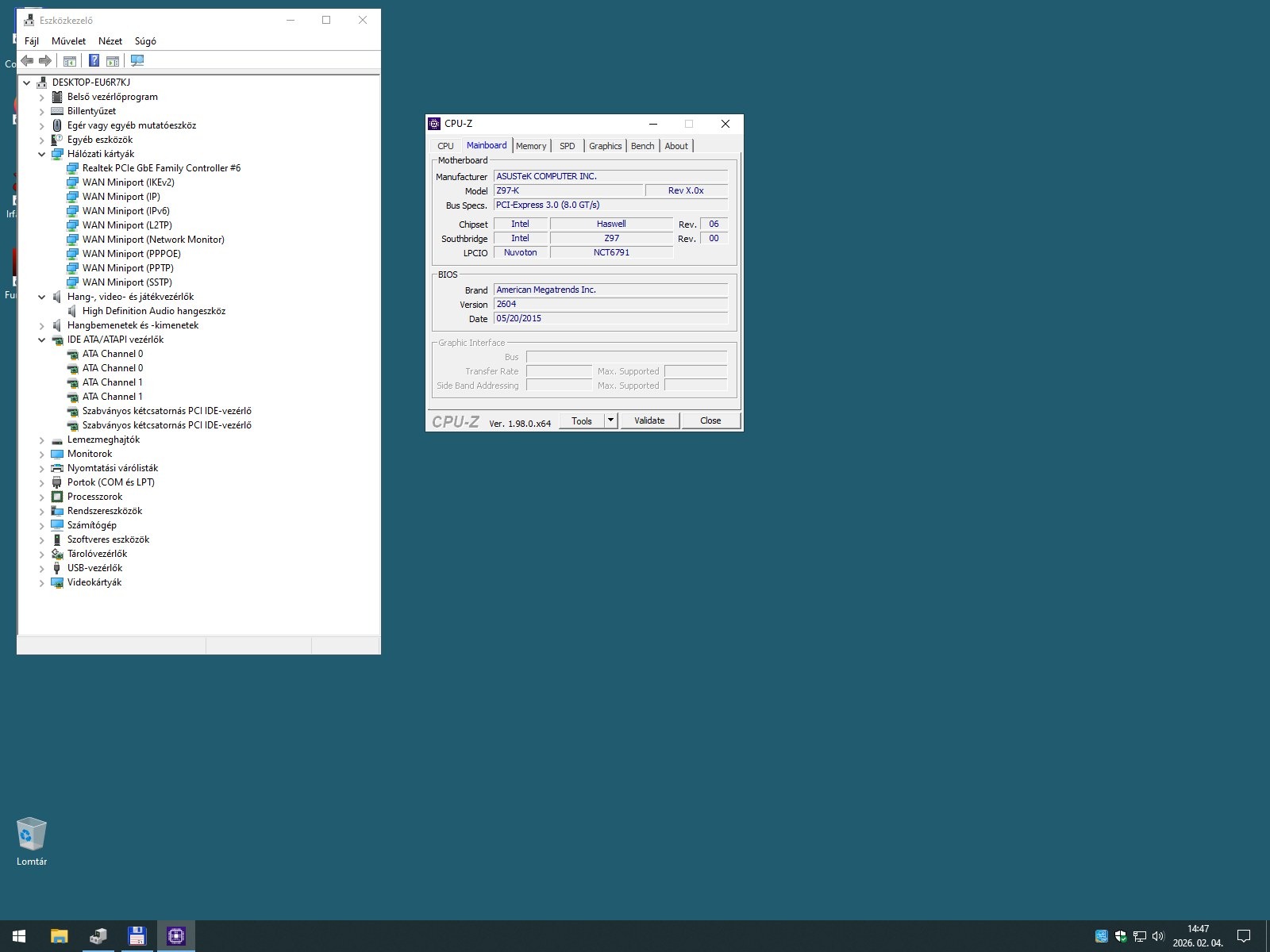
Task: Collapse the DESKTOP-EU6R7KJ root node
Action: (x=27, y=83)
